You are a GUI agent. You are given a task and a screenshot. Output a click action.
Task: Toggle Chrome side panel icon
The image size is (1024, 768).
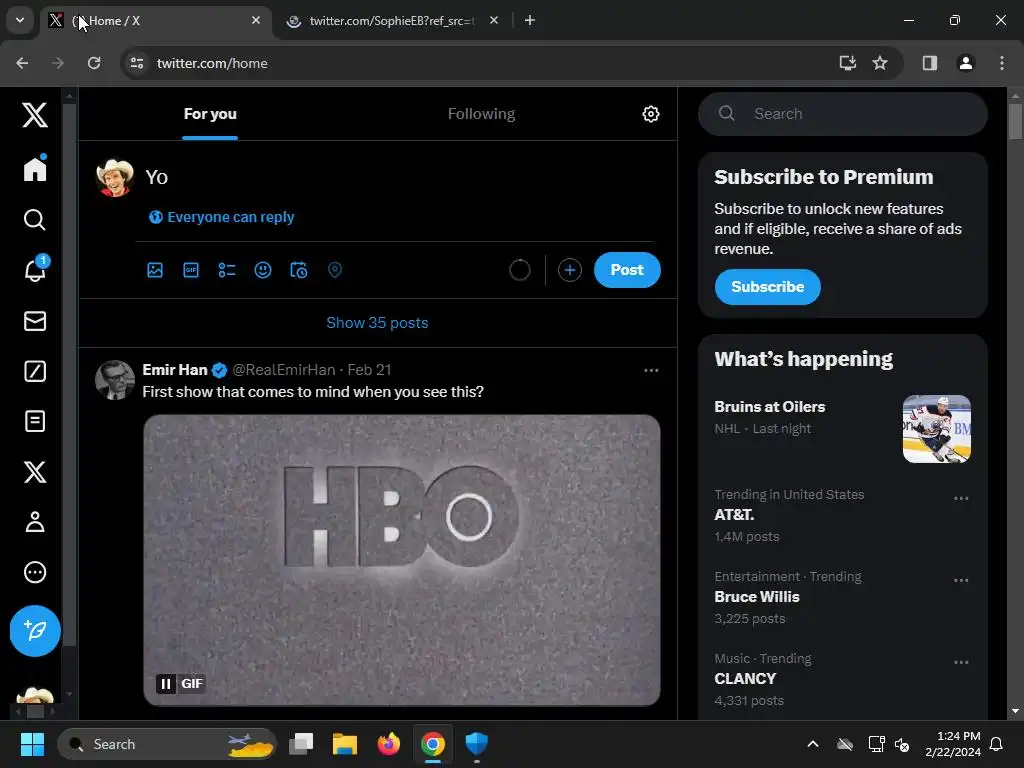click(x=929, y=63)
